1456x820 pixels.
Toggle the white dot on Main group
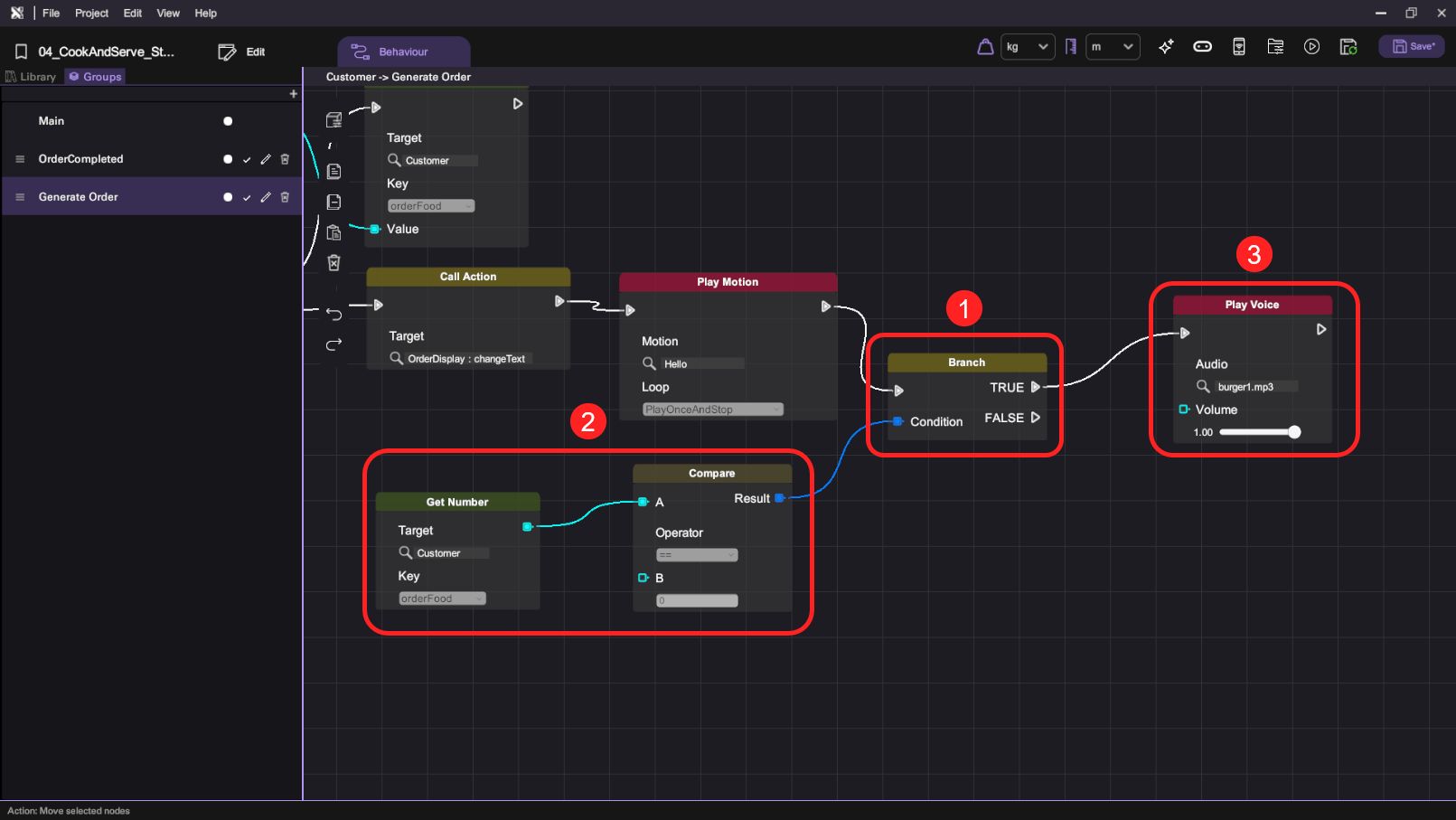228,121
